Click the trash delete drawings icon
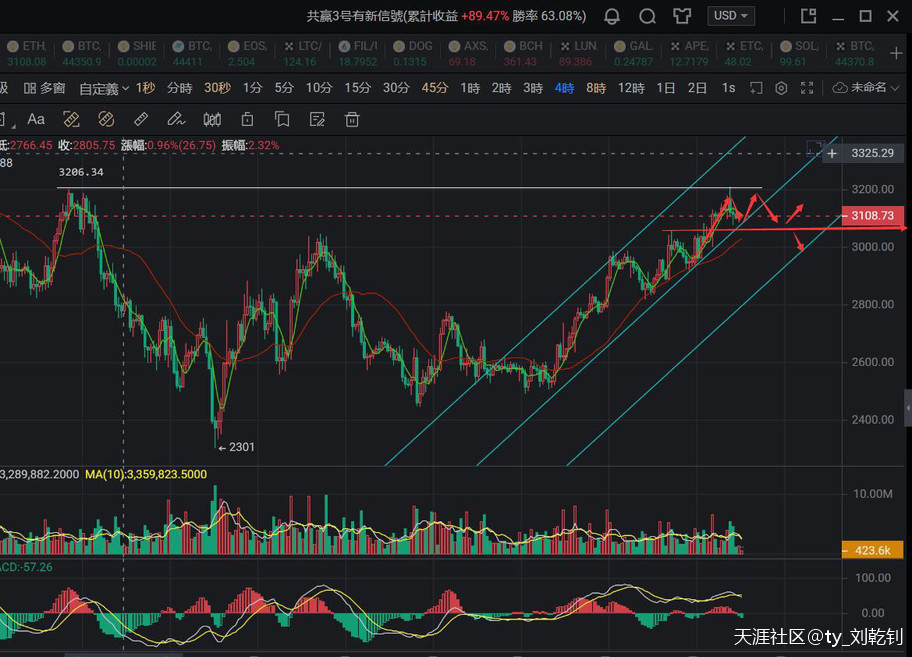The height and width of the screenshot is (657, 912). (x=352, y=120)
